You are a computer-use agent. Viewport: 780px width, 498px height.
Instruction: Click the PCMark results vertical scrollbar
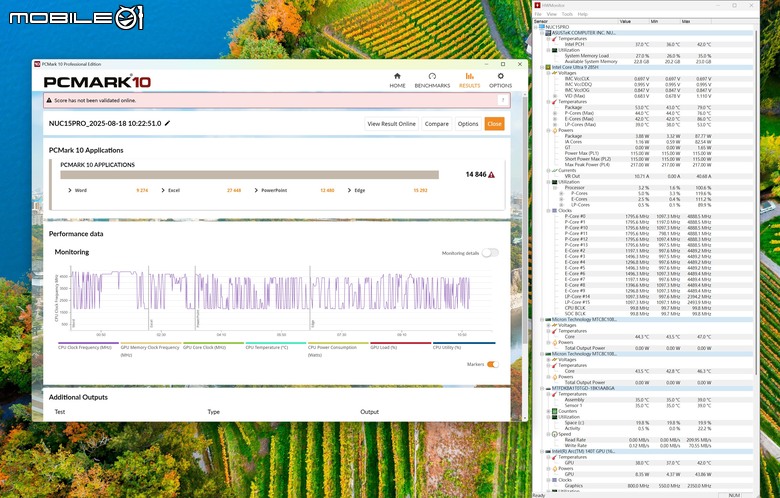click(x=524, y=219)
